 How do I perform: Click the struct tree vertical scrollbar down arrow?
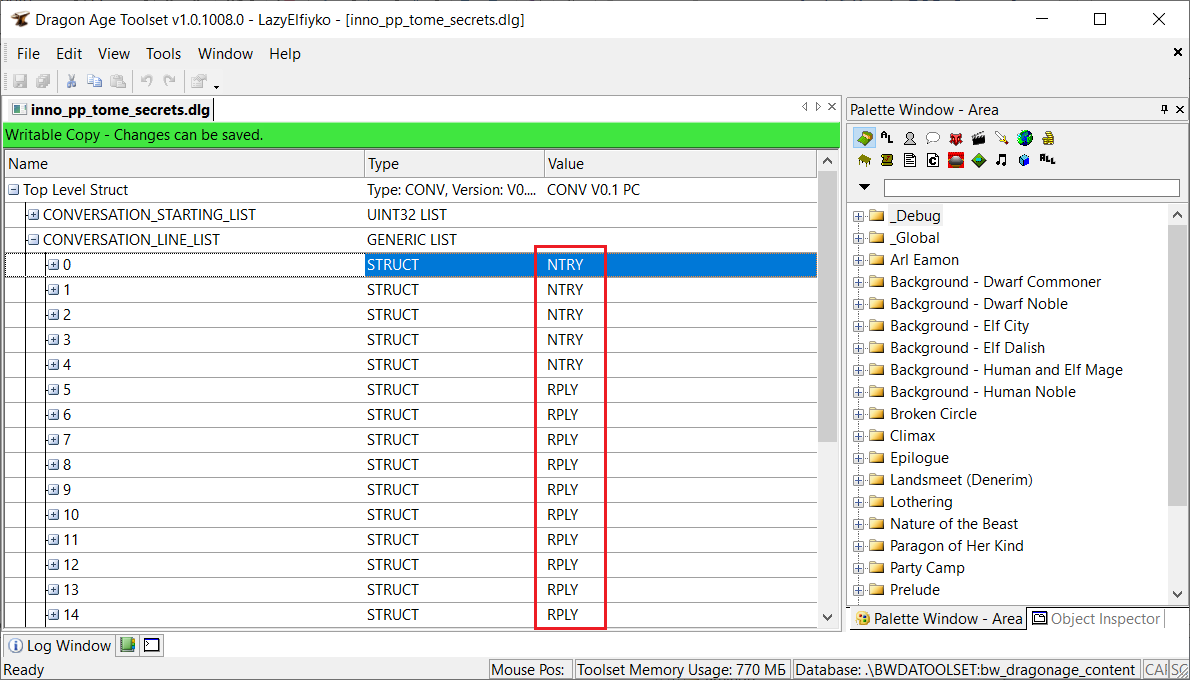pyautogui.click(x=827, y=617)
